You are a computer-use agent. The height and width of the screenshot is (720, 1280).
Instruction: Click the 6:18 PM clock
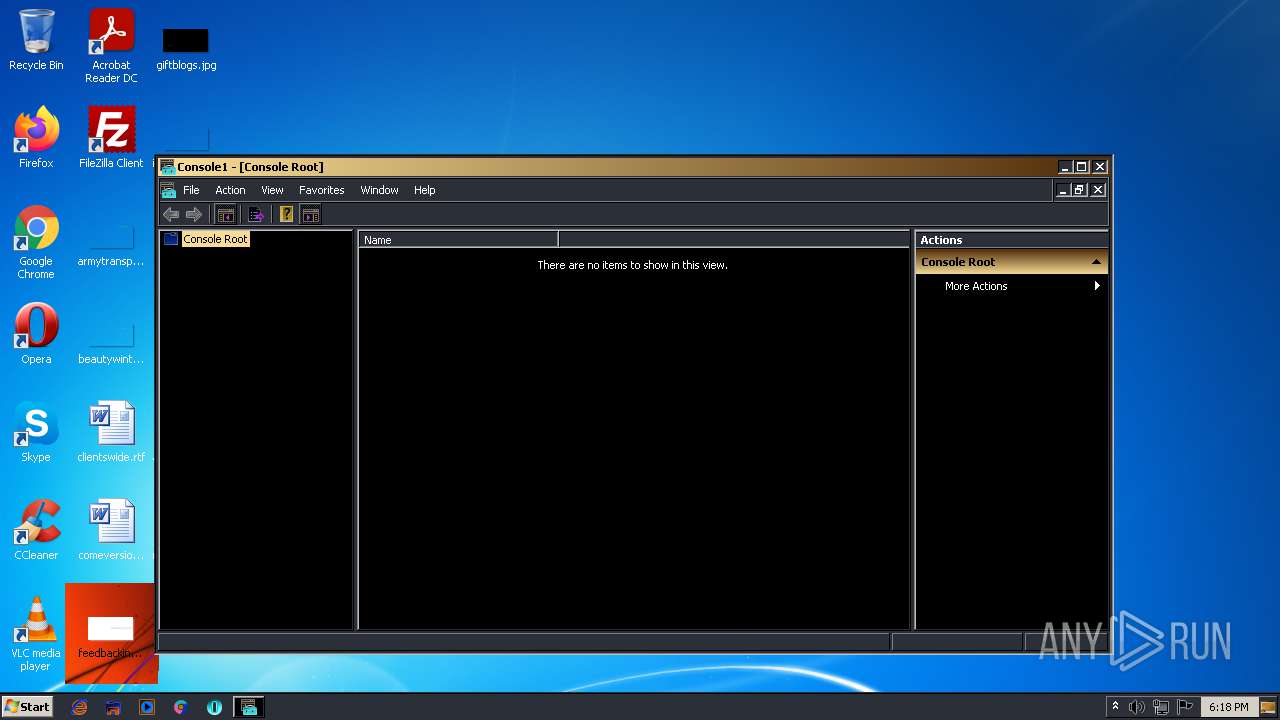[x=1228, y=707]
